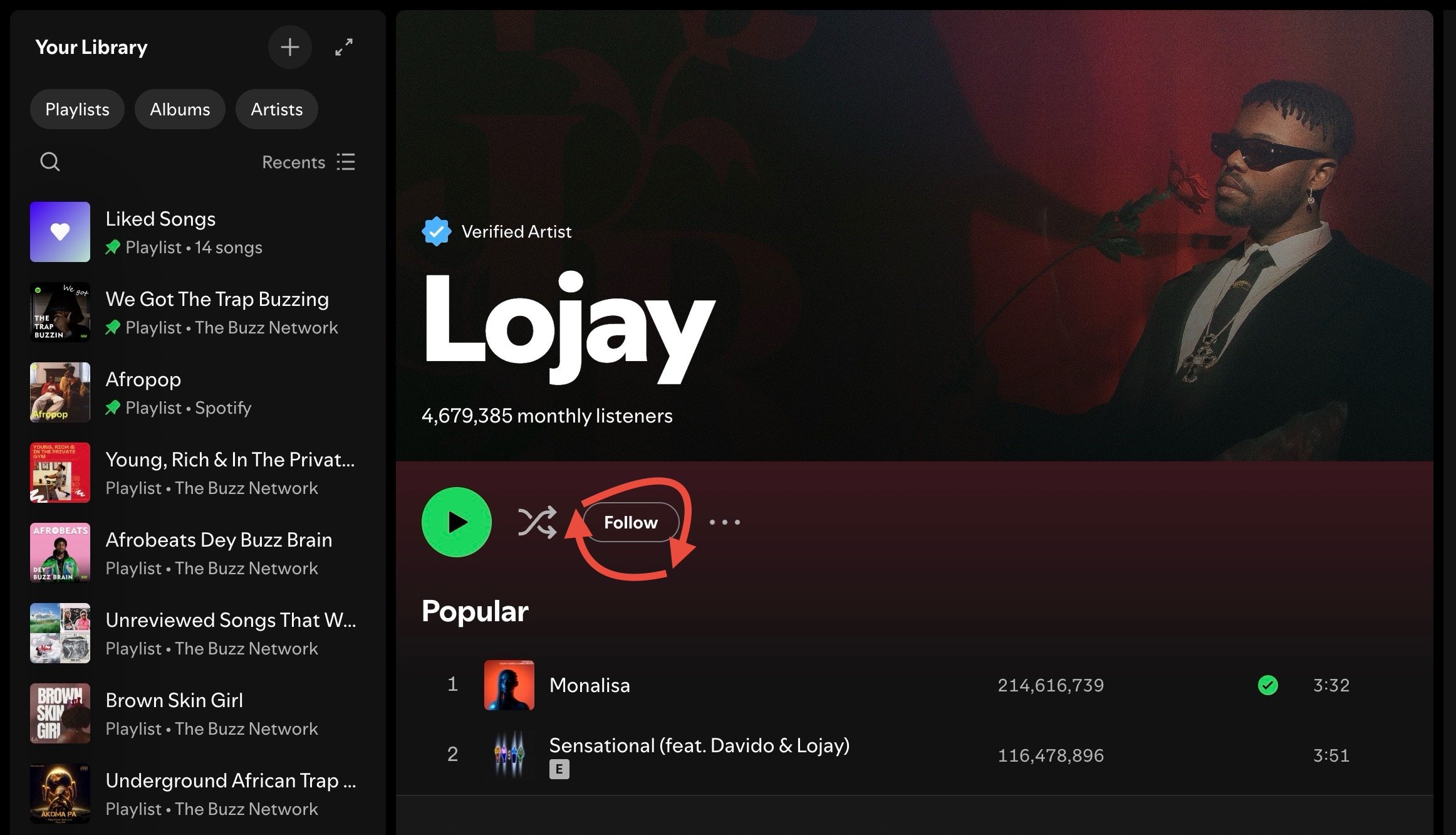Click the Afropop cover thumbnail
1456x835 pixels.
pyautogui.click(x=60, y=392)
